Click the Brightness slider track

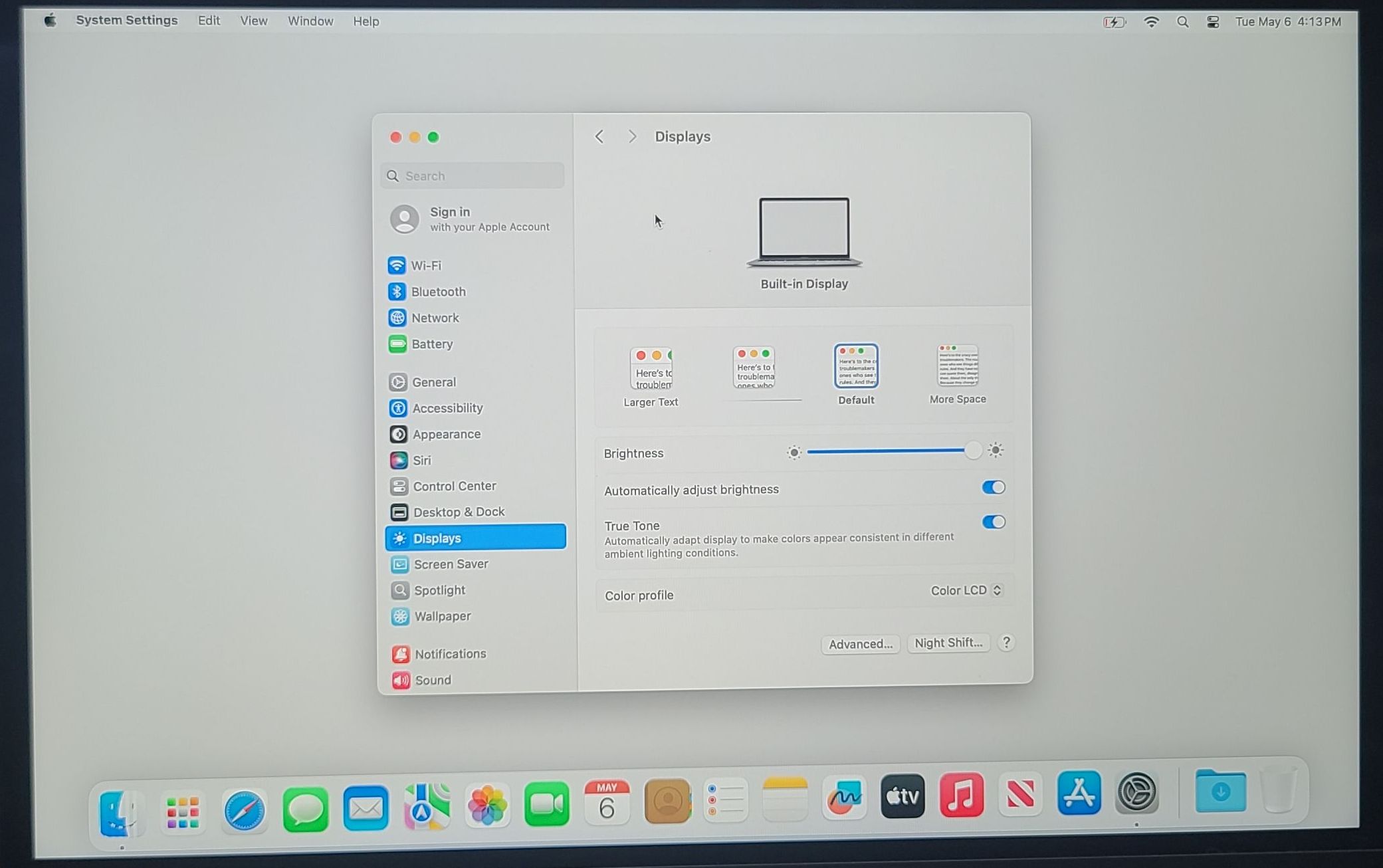coord(887,451)
